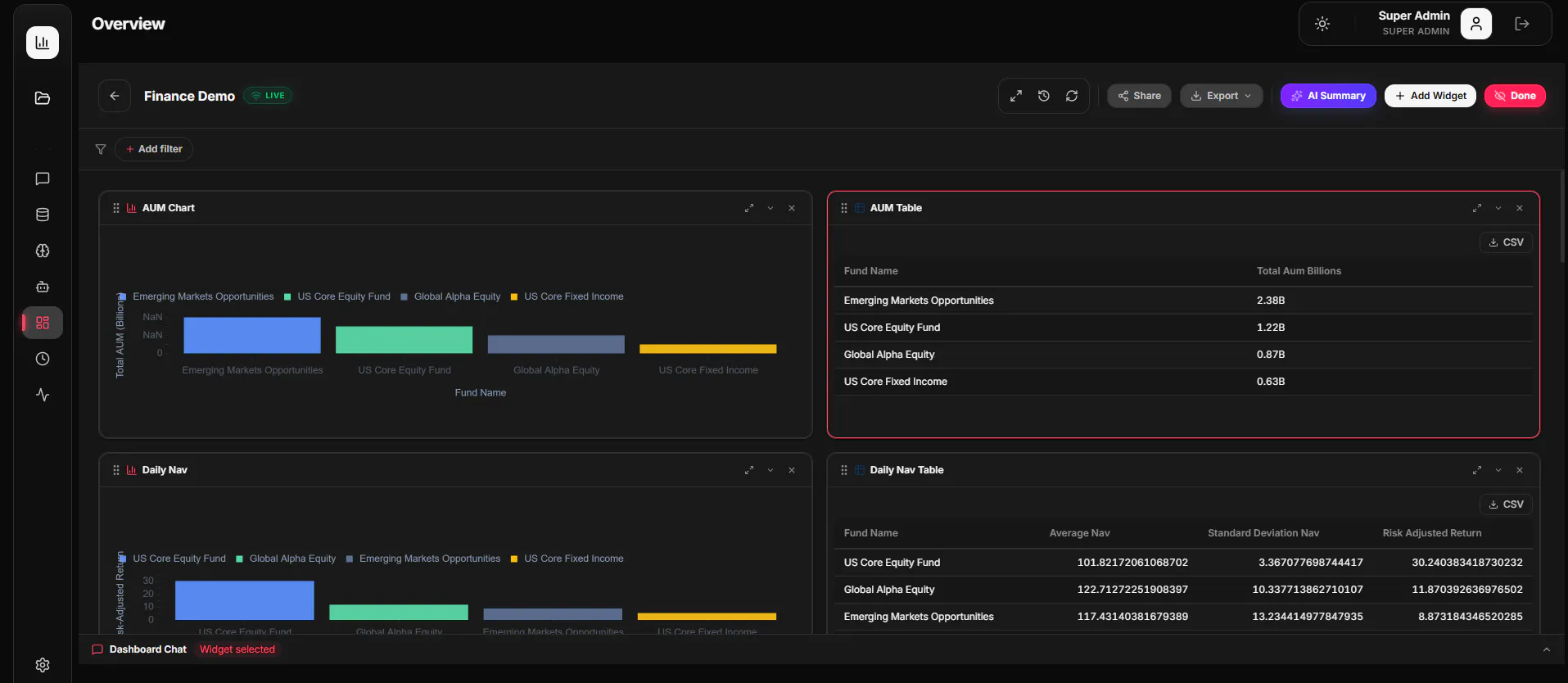
Task: Refresh the dashboard data
Action: [x=1072, y=96]
